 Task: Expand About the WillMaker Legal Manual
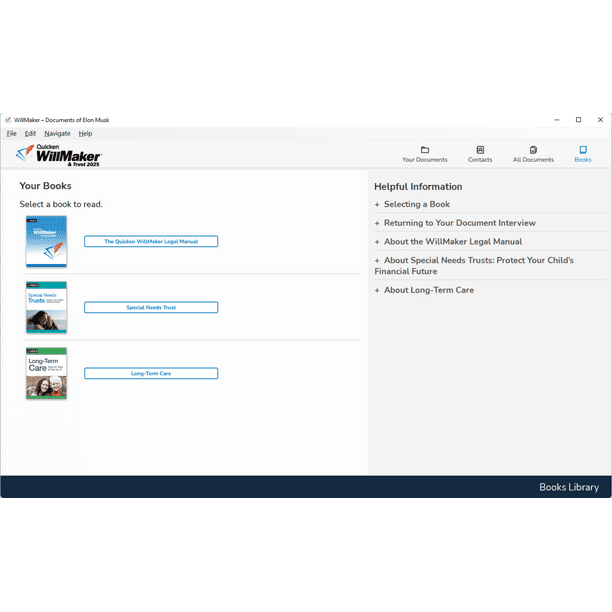pos(452,241)
